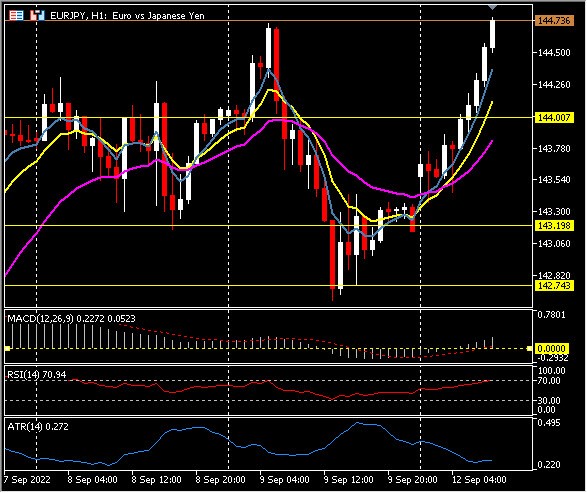Viewport: 587px width, 493px height.
Task: Click the EURJPY, H1 chart title
Action: pyautogui.click(x=127, y=16)
